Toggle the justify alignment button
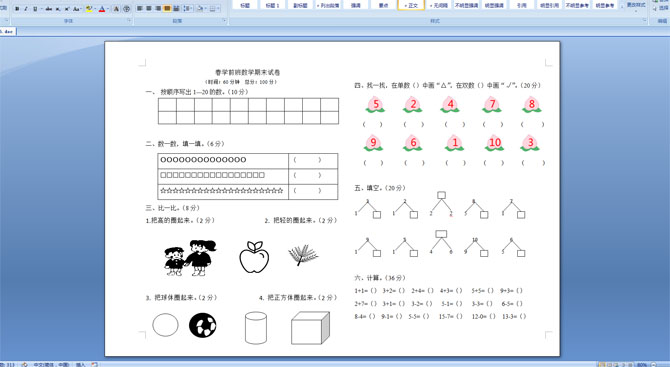 pos(167,9)
